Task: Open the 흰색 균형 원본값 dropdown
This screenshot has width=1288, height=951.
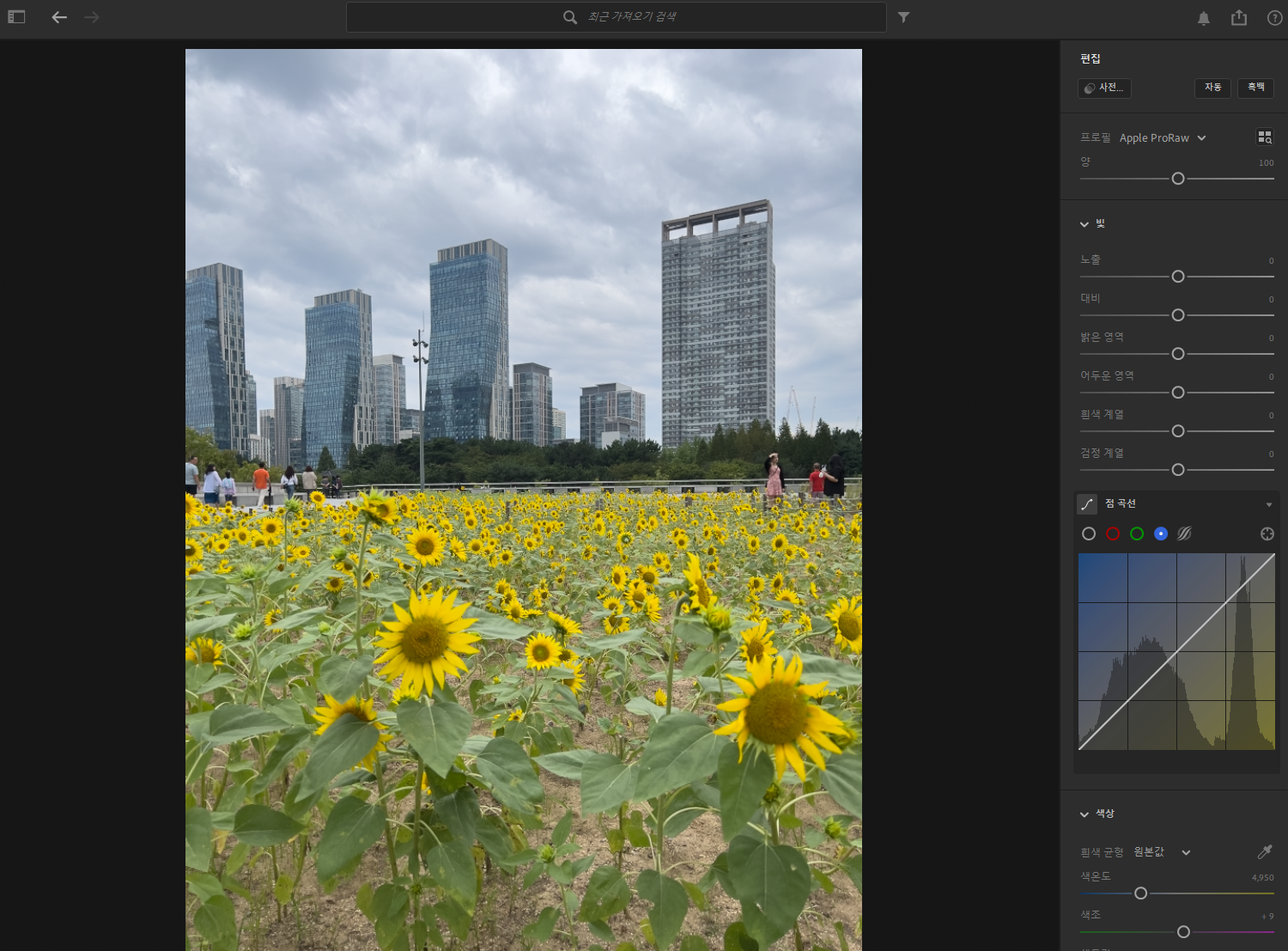Action: [x=1163, y=852]
